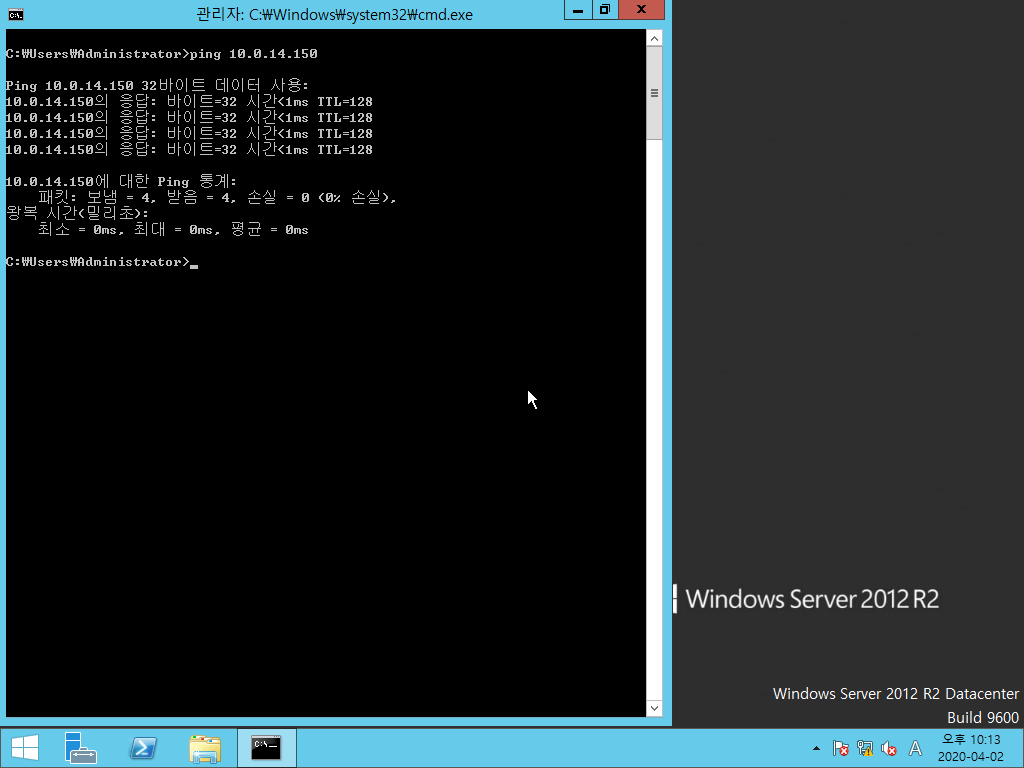Open the cmd window system menu icon

[16, 14]
